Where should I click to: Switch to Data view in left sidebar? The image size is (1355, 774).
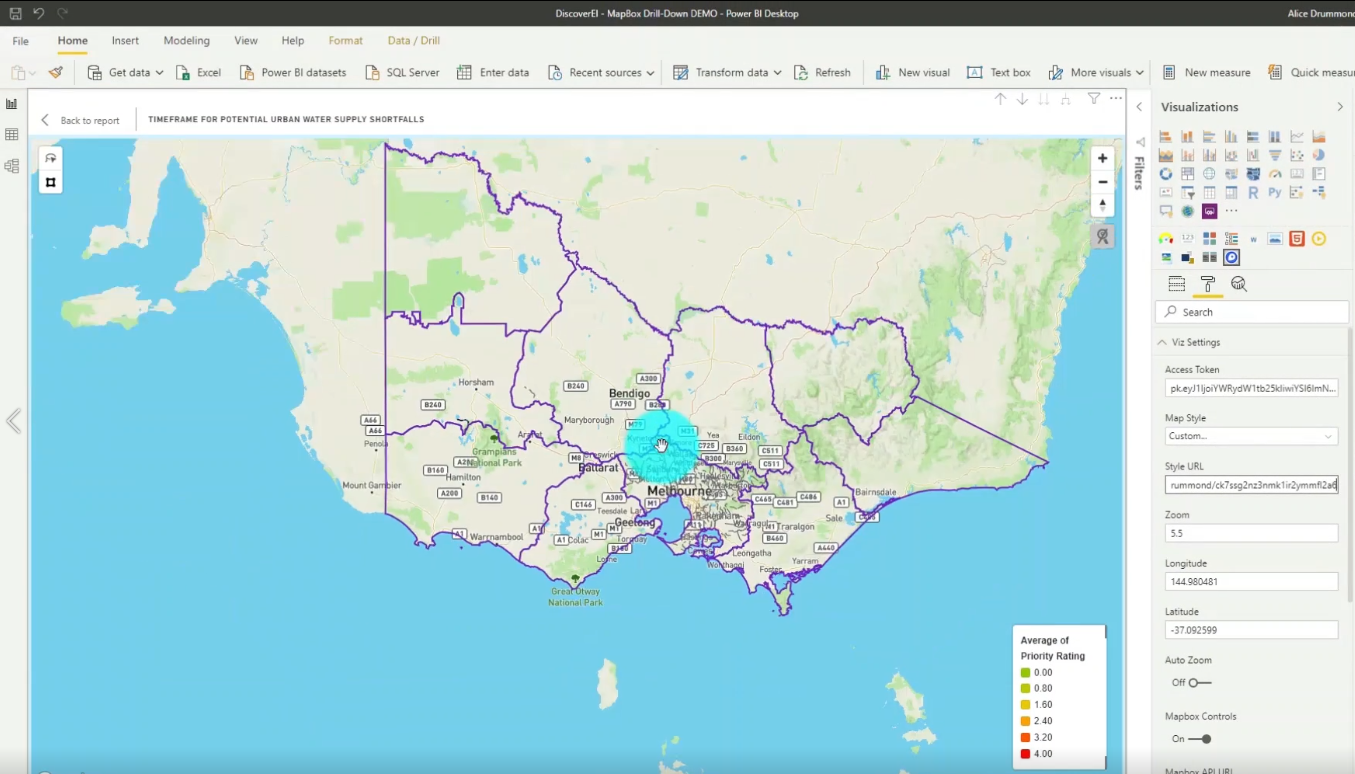point(12,134)
